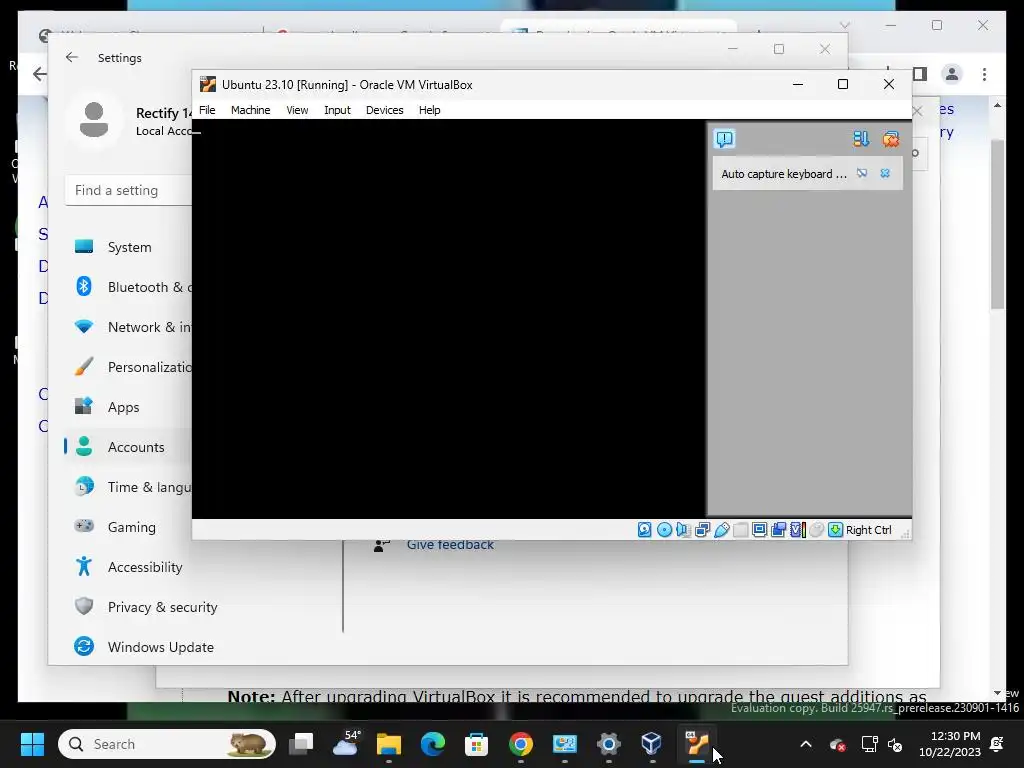Select Accounts in Settings sidebar
The height and width of the screenshot is (768, 1024).
coord(129,447)
